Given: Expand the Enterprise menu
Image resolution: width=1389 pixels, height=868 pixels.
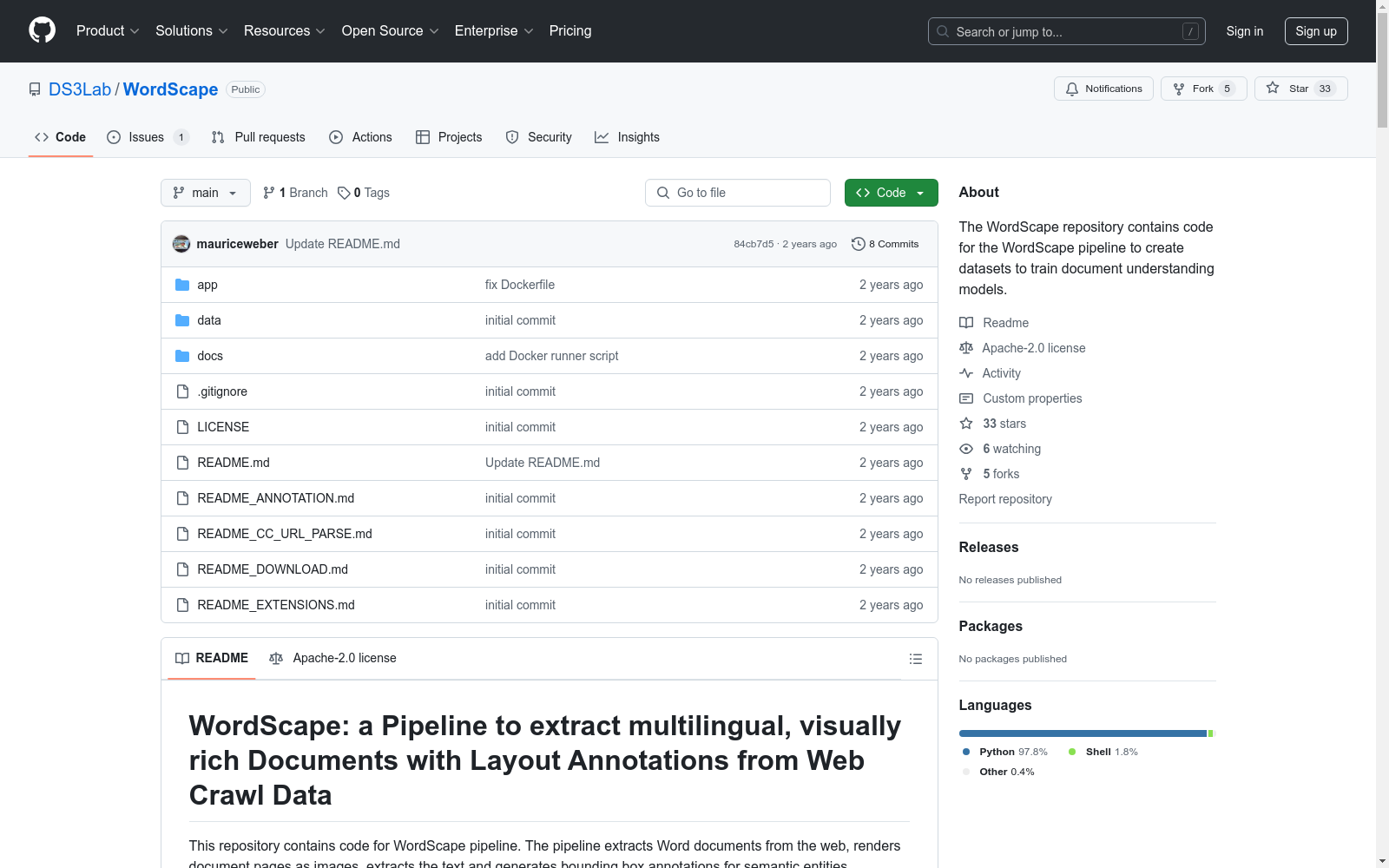Looking at the screenshot, I should [x=494, y=30].
